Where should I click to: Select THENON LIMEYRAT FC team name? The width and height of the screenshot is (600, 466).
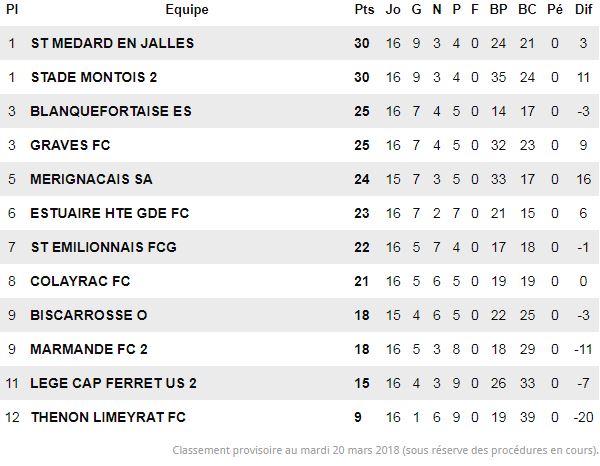[108, 417]
